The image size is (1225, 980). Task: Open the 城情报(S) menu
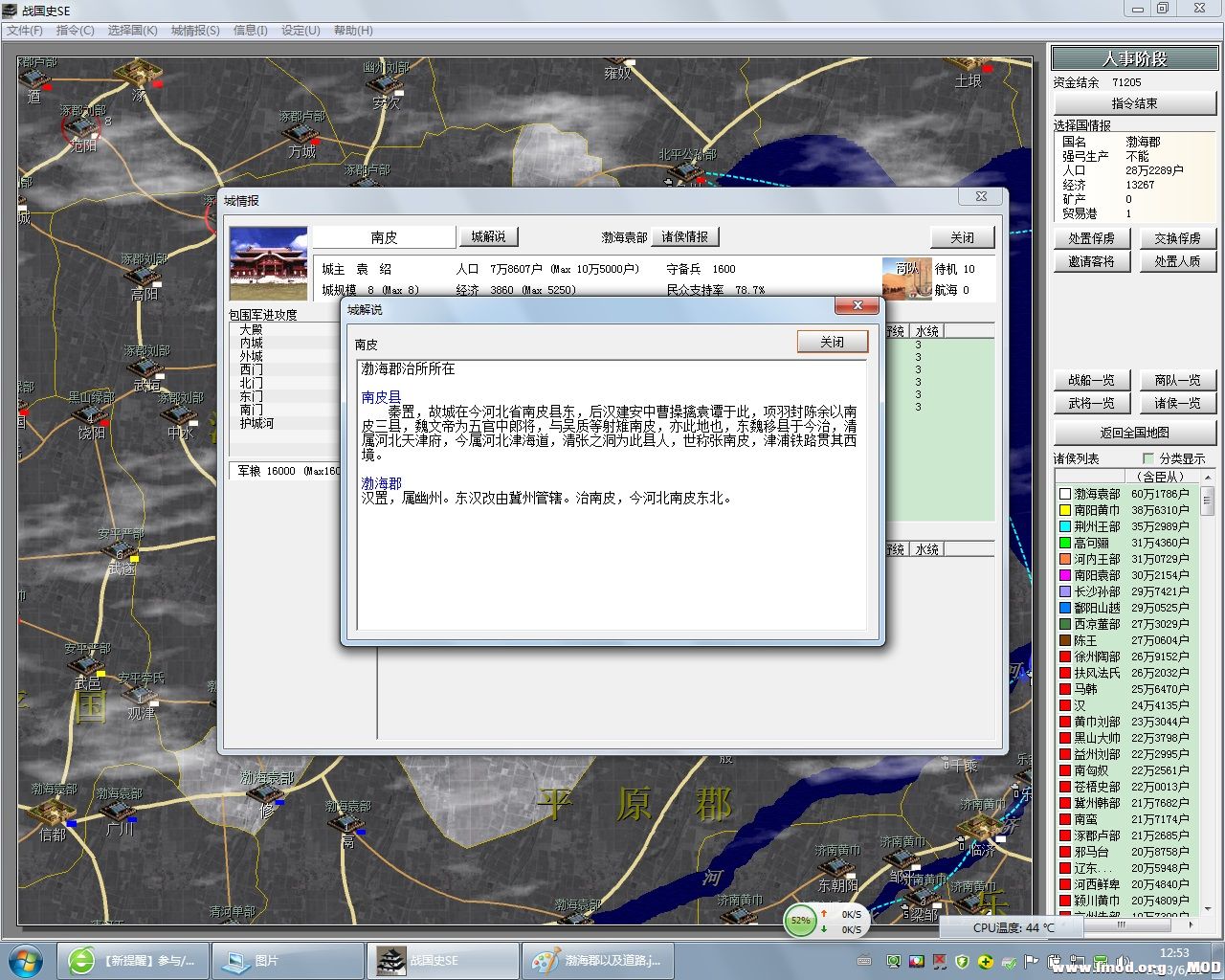click(x=195, y=31)
